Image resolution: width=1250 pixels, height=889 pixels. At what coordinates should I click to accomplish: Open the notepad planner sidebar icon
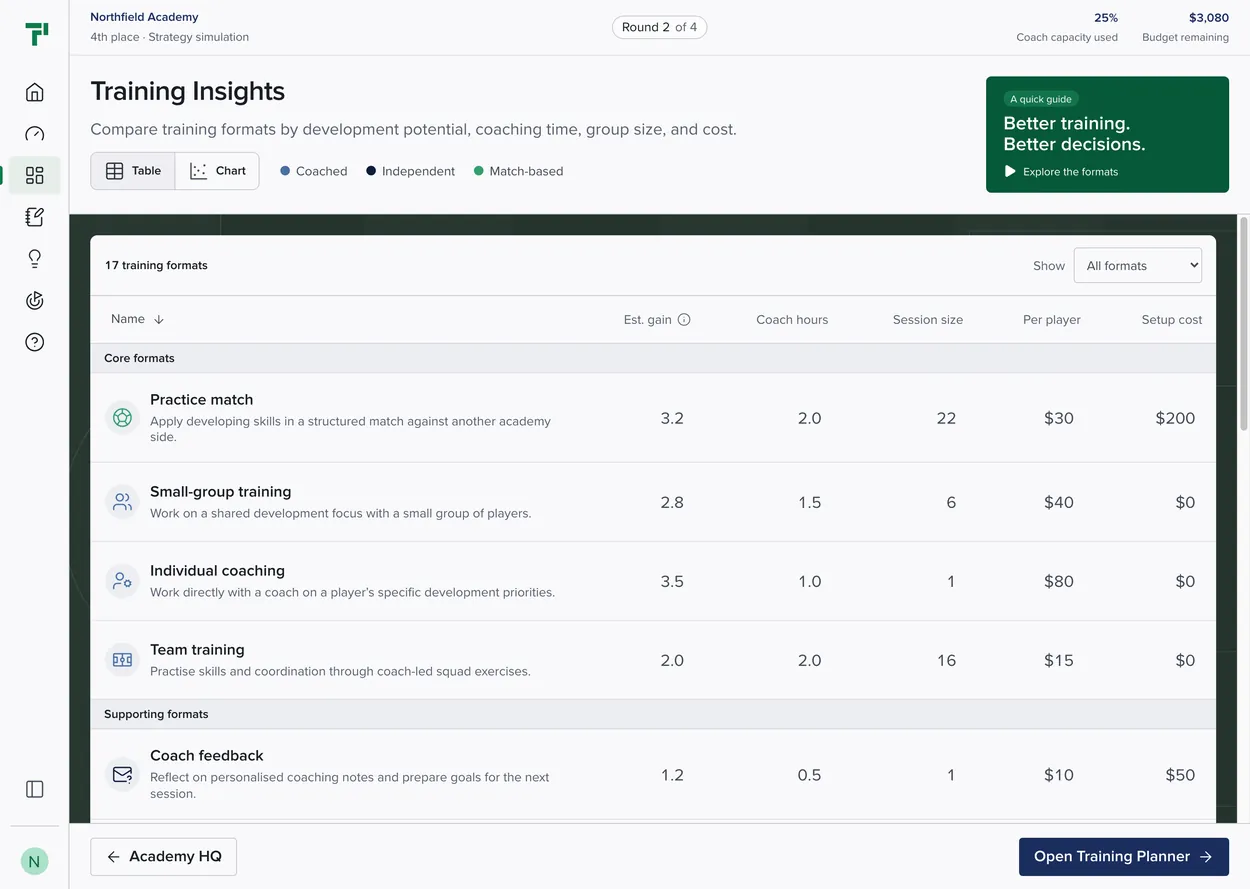[35, 217]
